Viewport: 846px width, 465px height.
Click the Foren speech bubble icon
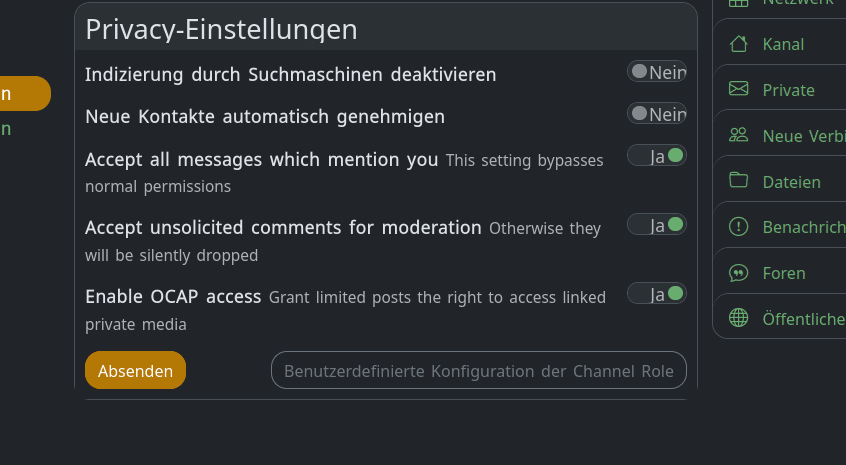[739, 273]
